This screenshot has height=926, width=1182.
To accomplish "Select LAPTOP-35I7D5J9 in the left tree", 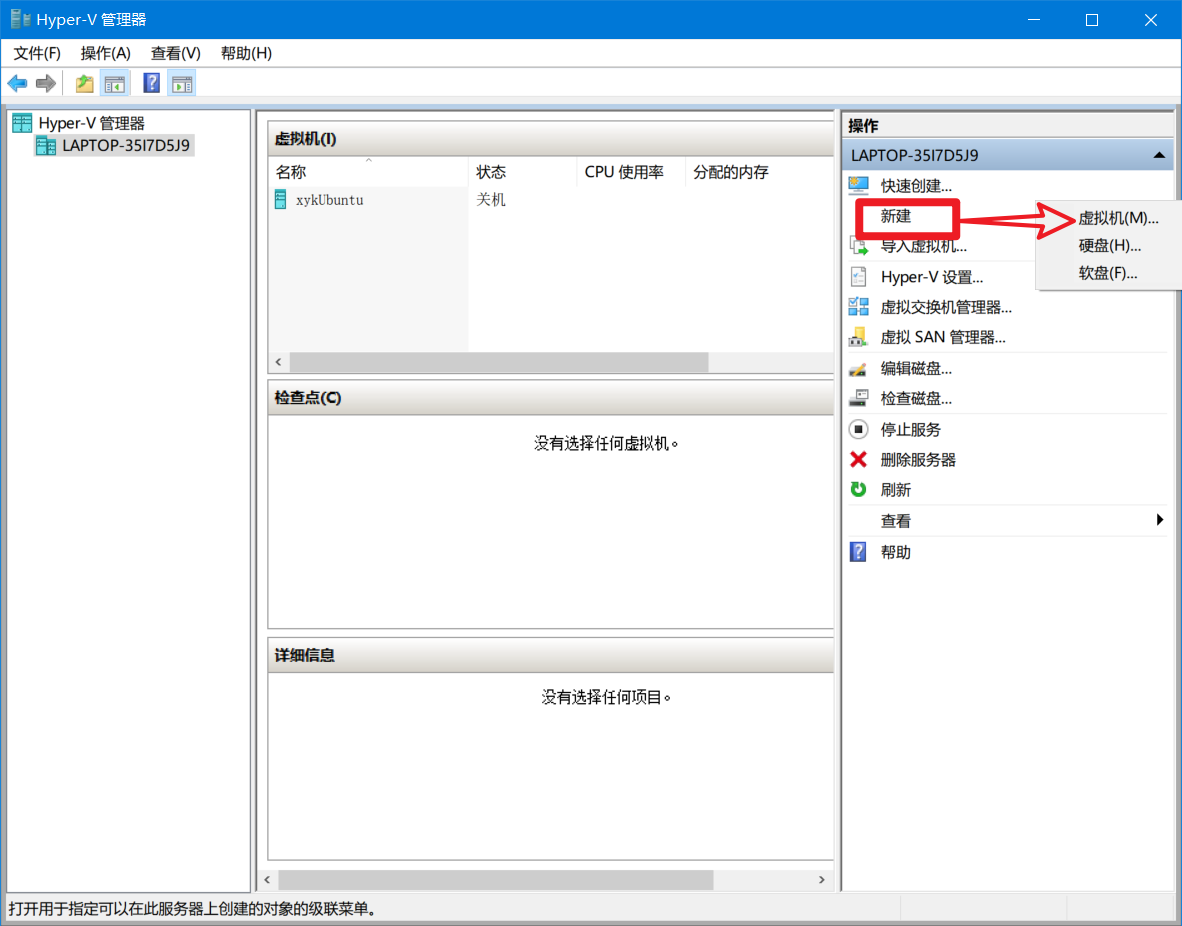I will (125, 146).
